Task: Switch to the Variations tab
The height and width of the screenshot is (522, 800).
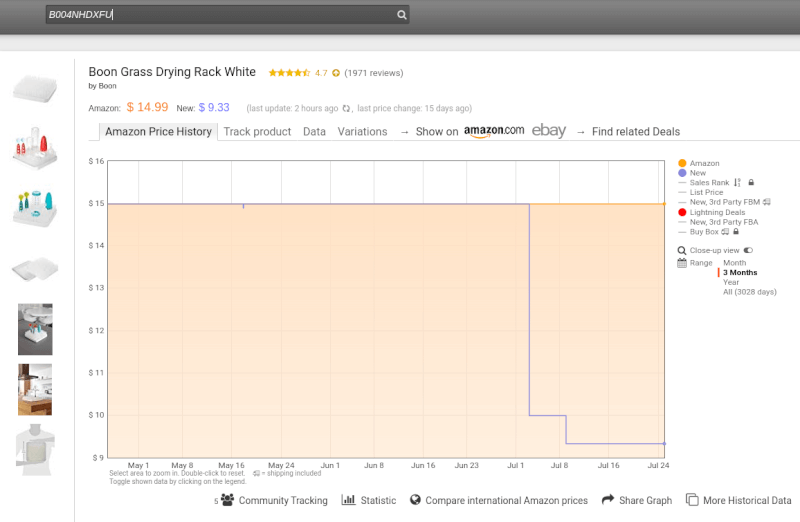Action: (x=362, y=132)
